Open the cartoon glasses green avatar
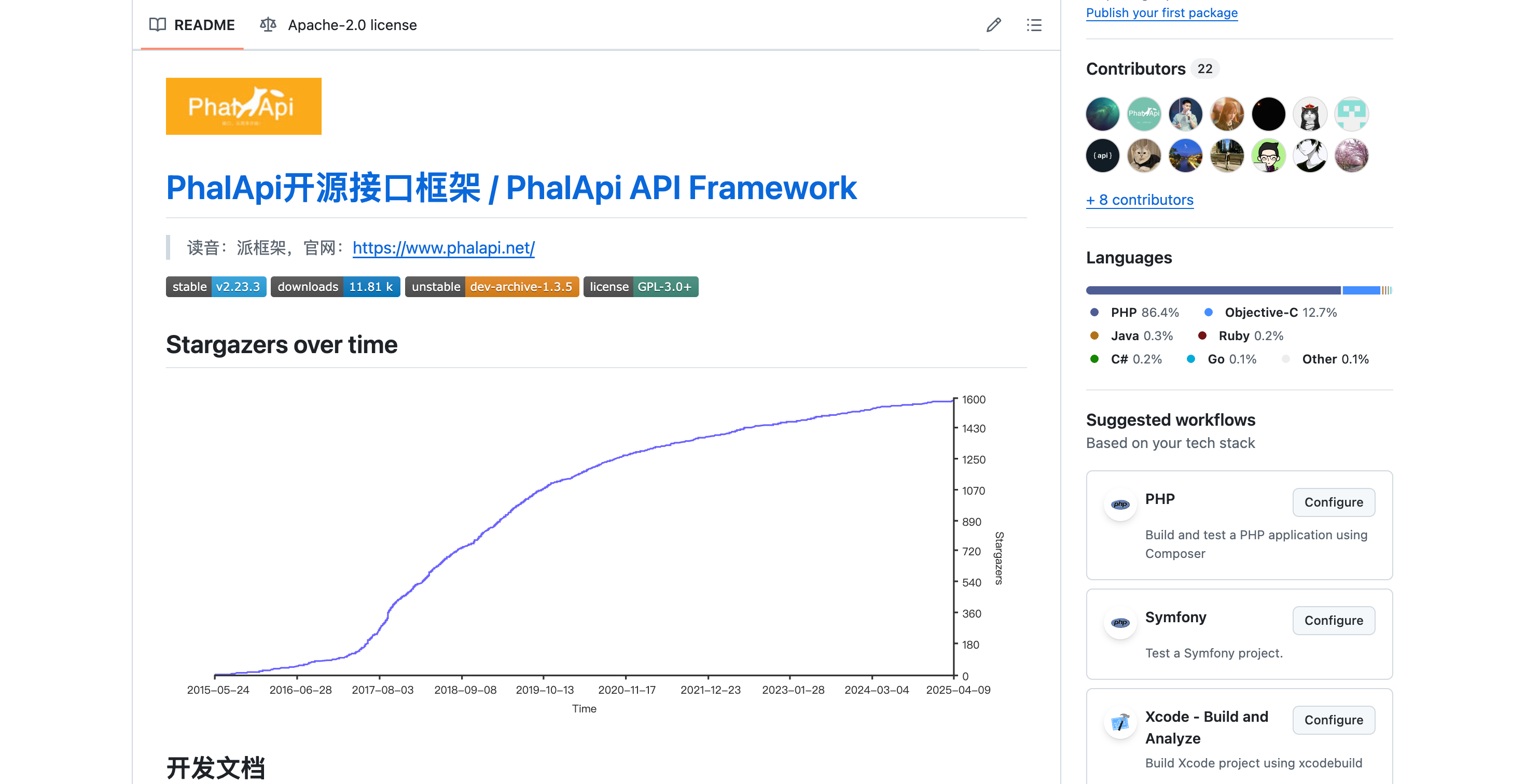Viewport: 1525px width, 784px height. pyautogui.click(x=1268, y=156)
